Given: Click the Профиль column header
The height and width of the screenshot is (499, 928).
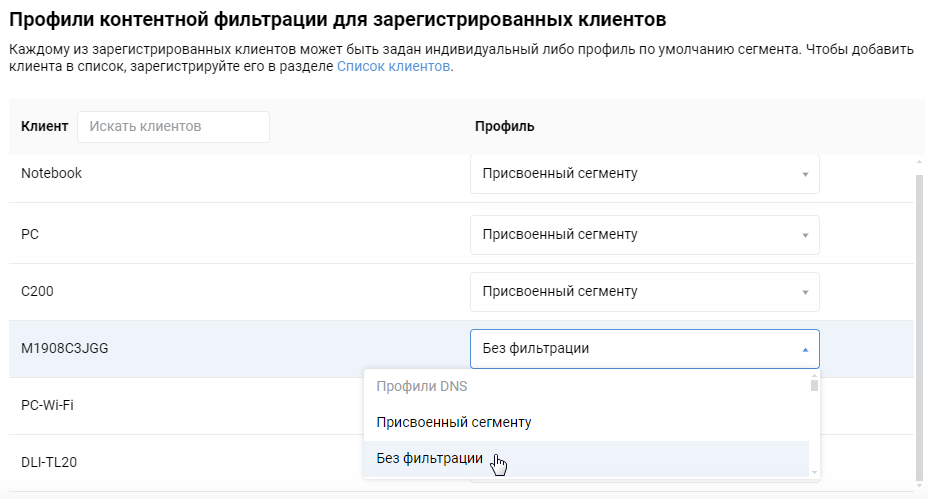Looking at the screenshot, I should (x=504, y=127).
